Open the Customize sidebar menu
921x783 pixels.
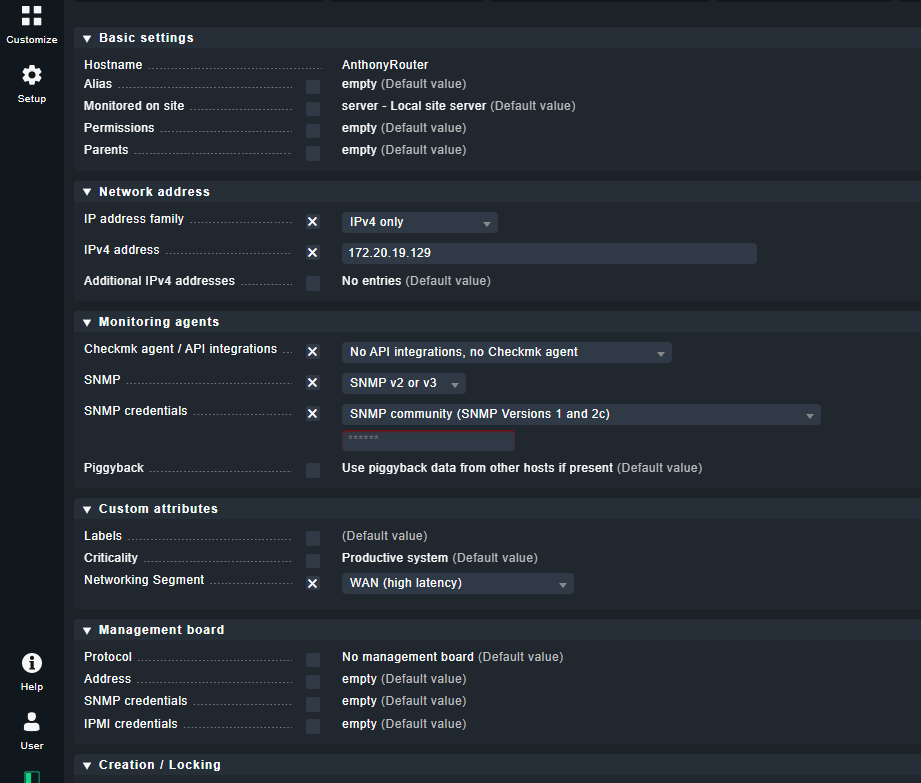click(x=31, y=24)
